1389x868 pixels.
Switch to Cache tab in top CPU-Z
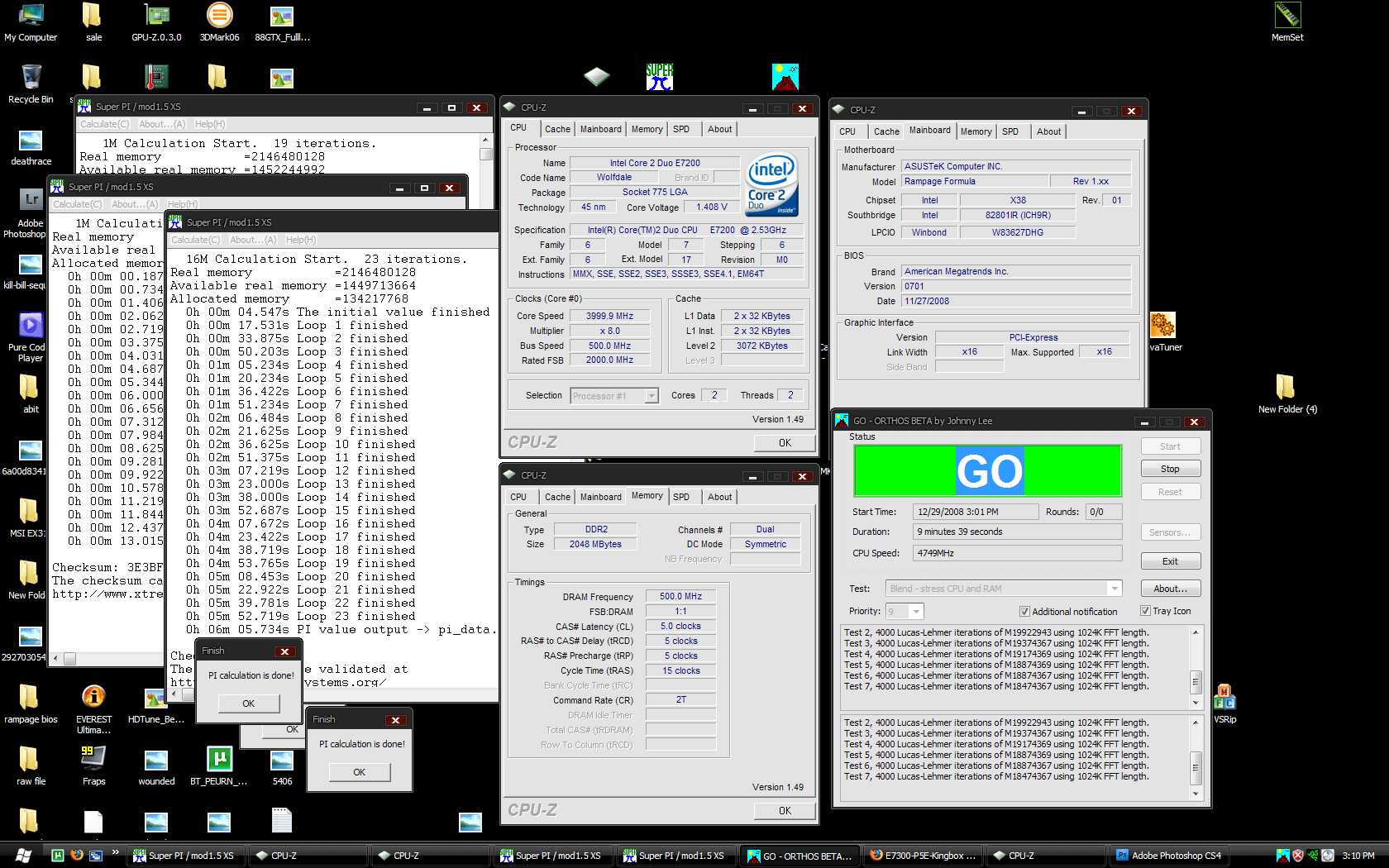tap(557, 129)
